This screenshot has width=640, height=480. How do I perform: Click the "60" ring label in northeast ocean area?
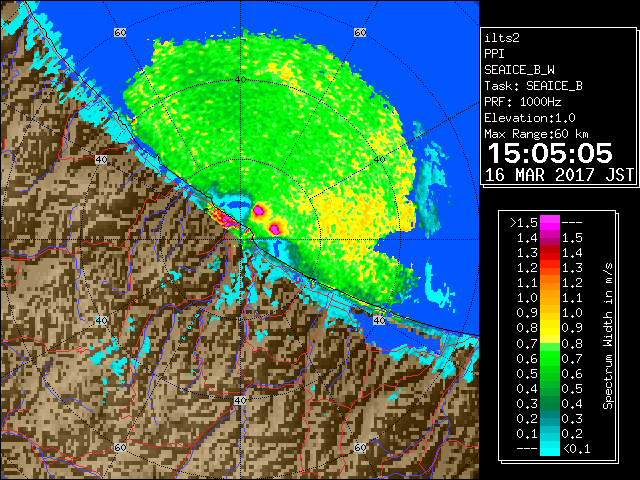(360, 33)
